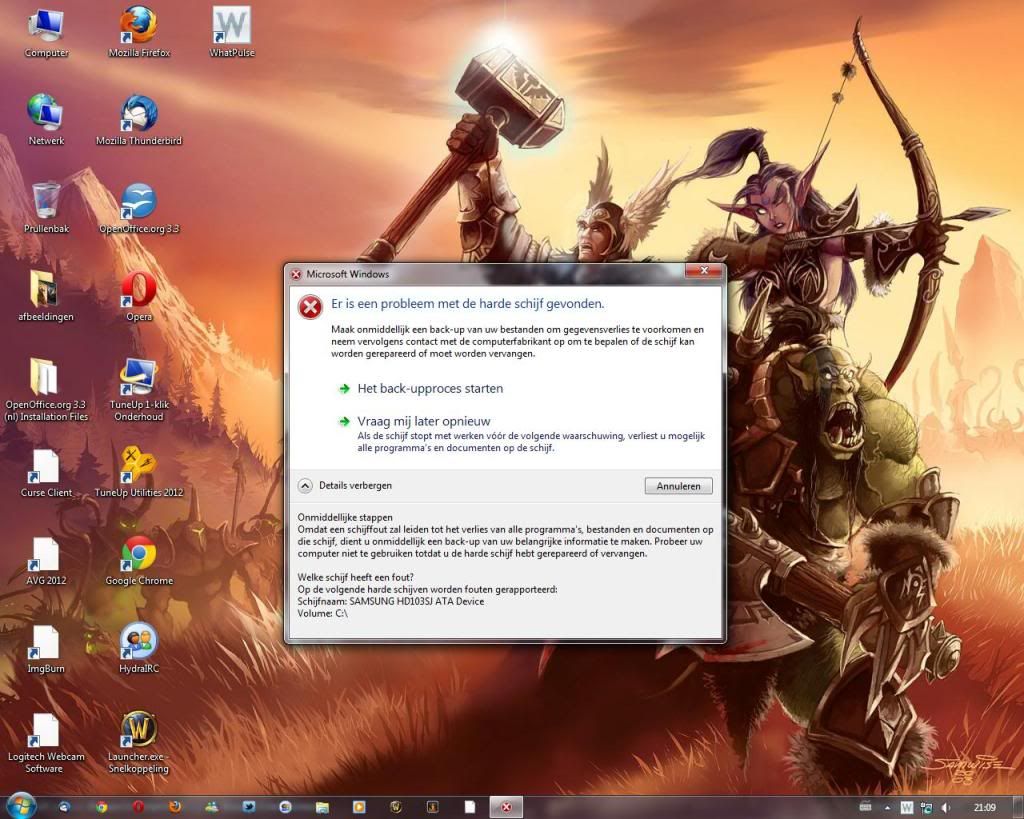Switch to the disk error taskbar button

tap(506, 807)
